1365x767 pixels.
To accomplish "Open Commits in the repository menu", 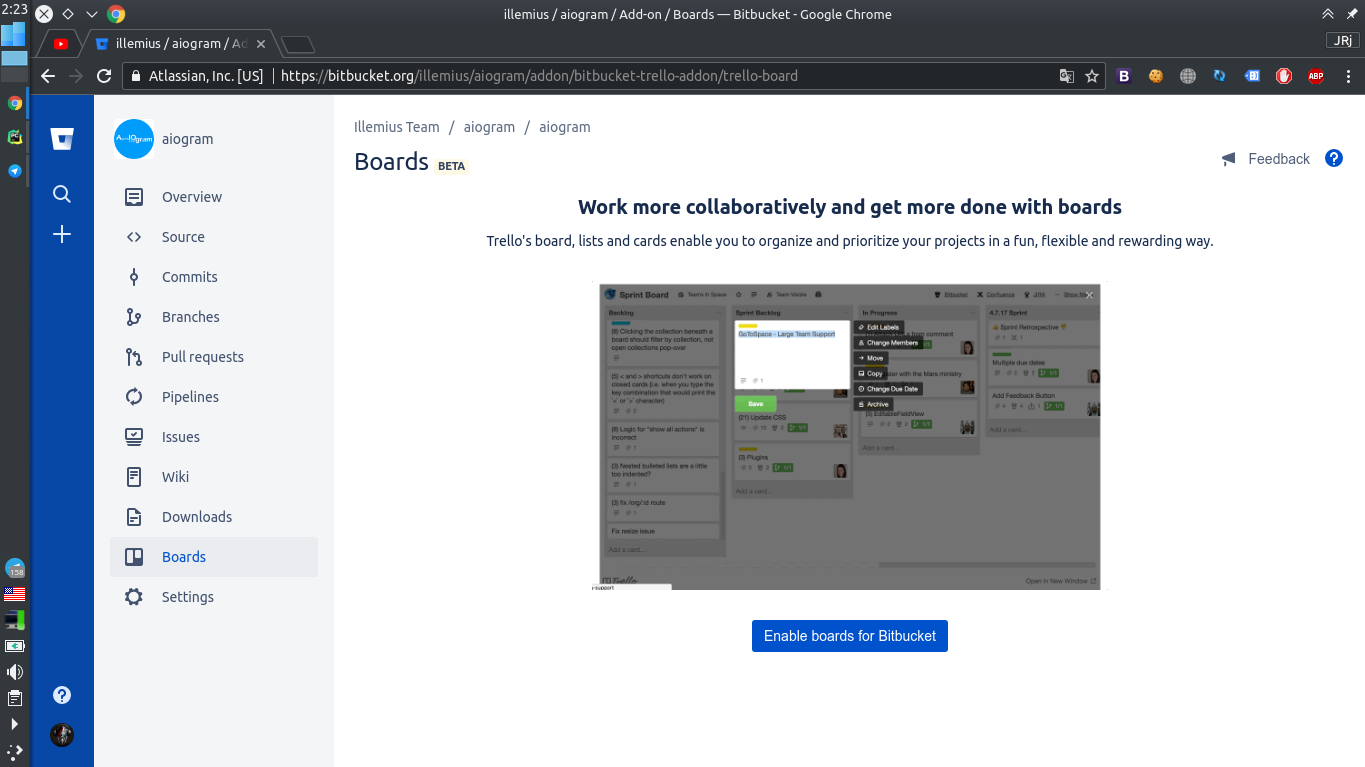I will [214, 277].
